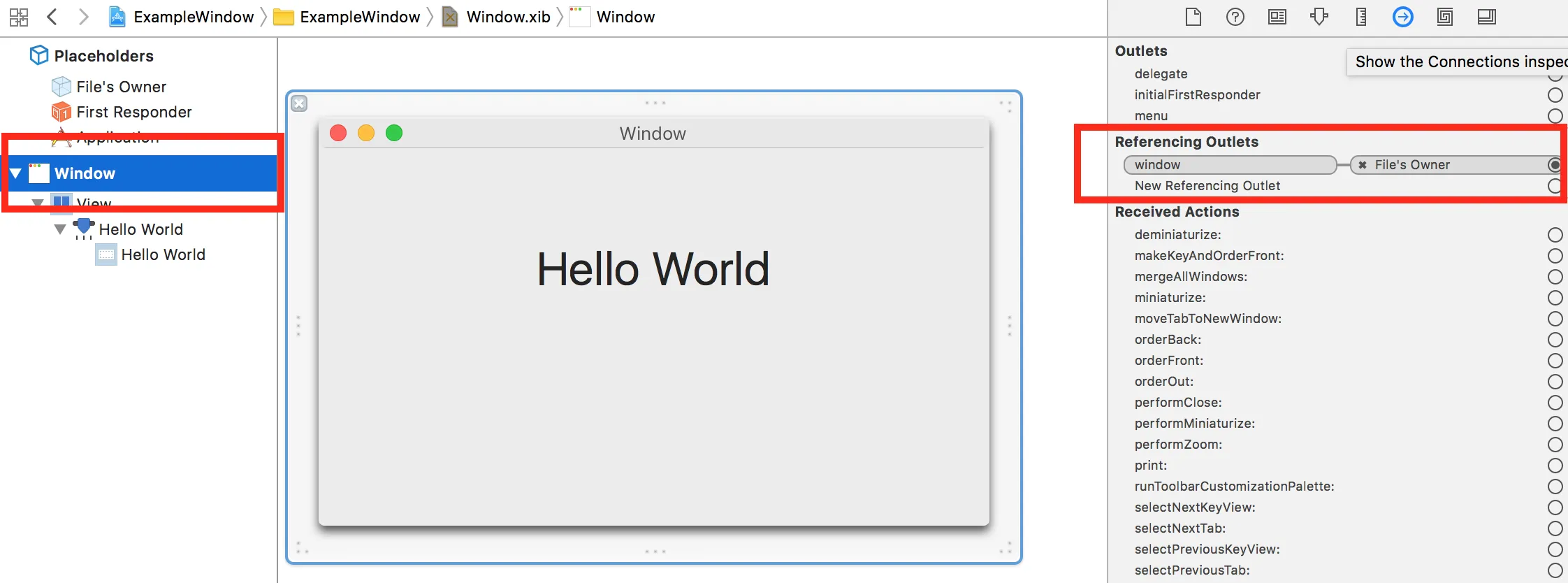Collapse the View item disclosure triangle
Screen dimensions: 1568x583
[38, 203]
